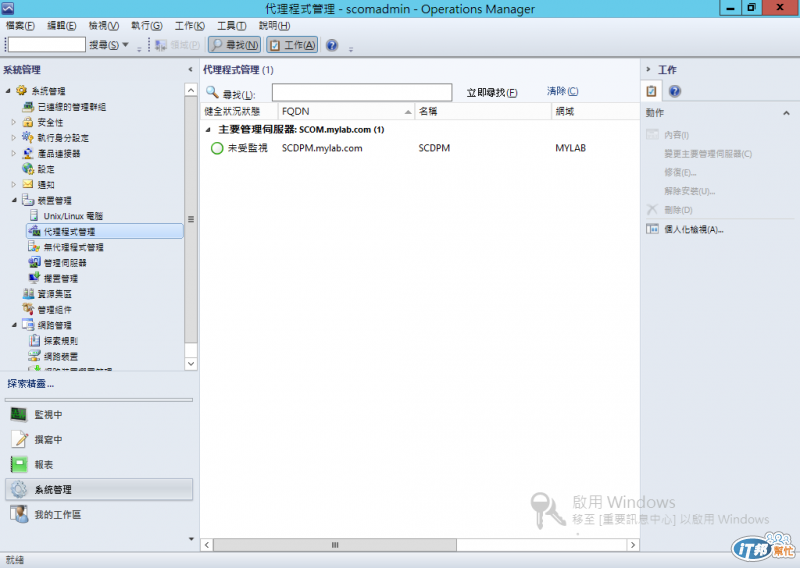Viewport: 800px width, 568px height.
Task: Sort by the 網域 column header
Action: click(x=595, y=111)
